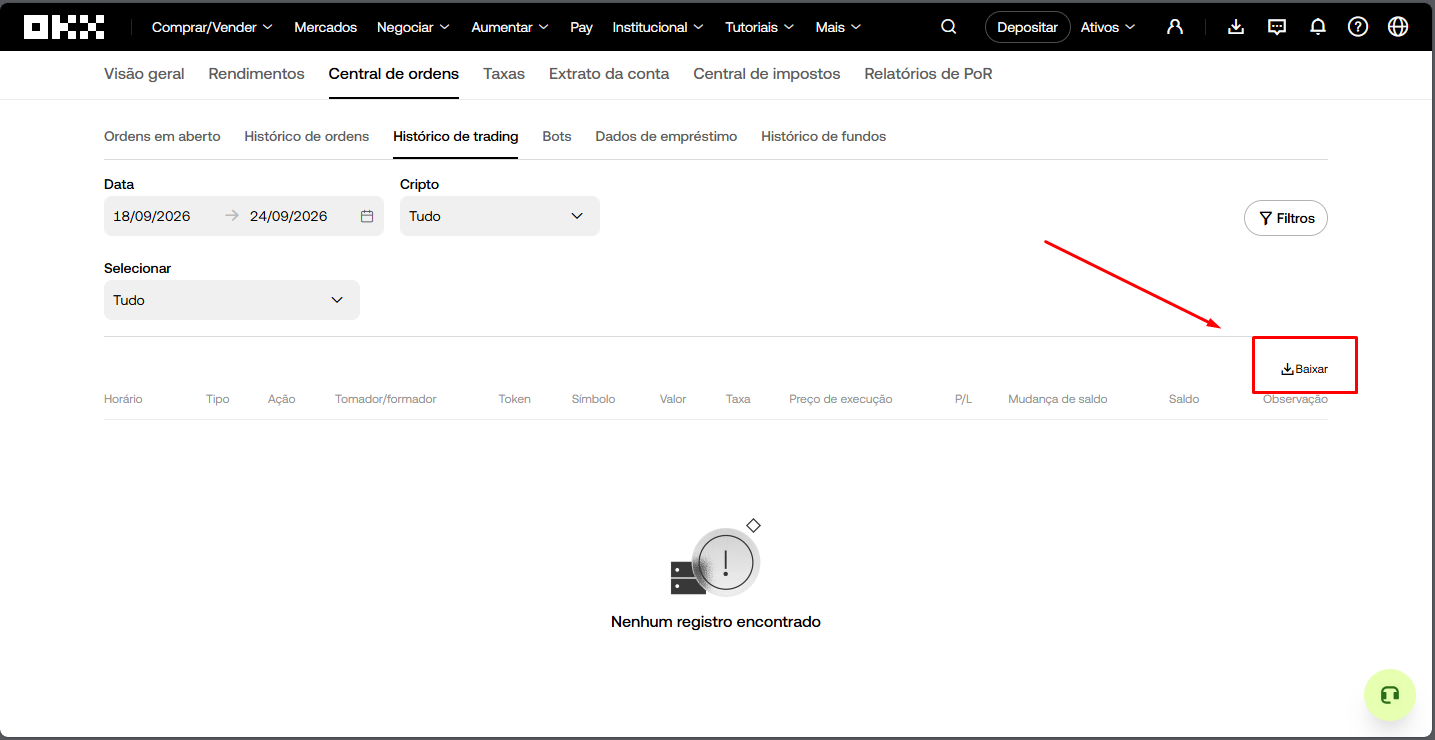Open Pay in top navigation

(581, 27)
